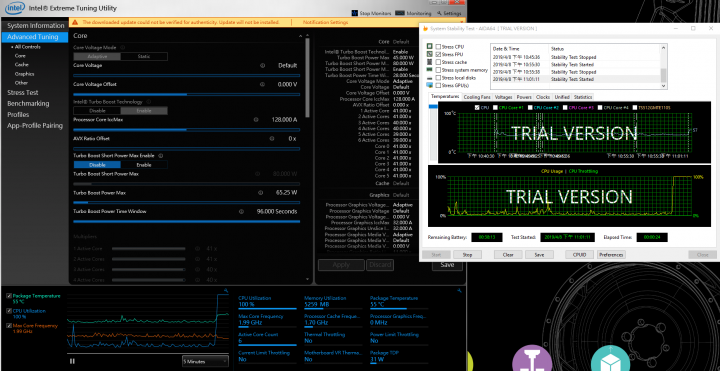Image resolution: width=720 pixels, height=371 pixels.
Task: Click the CPU chip icon beside Stress CPU
Action: pos(429,47)
